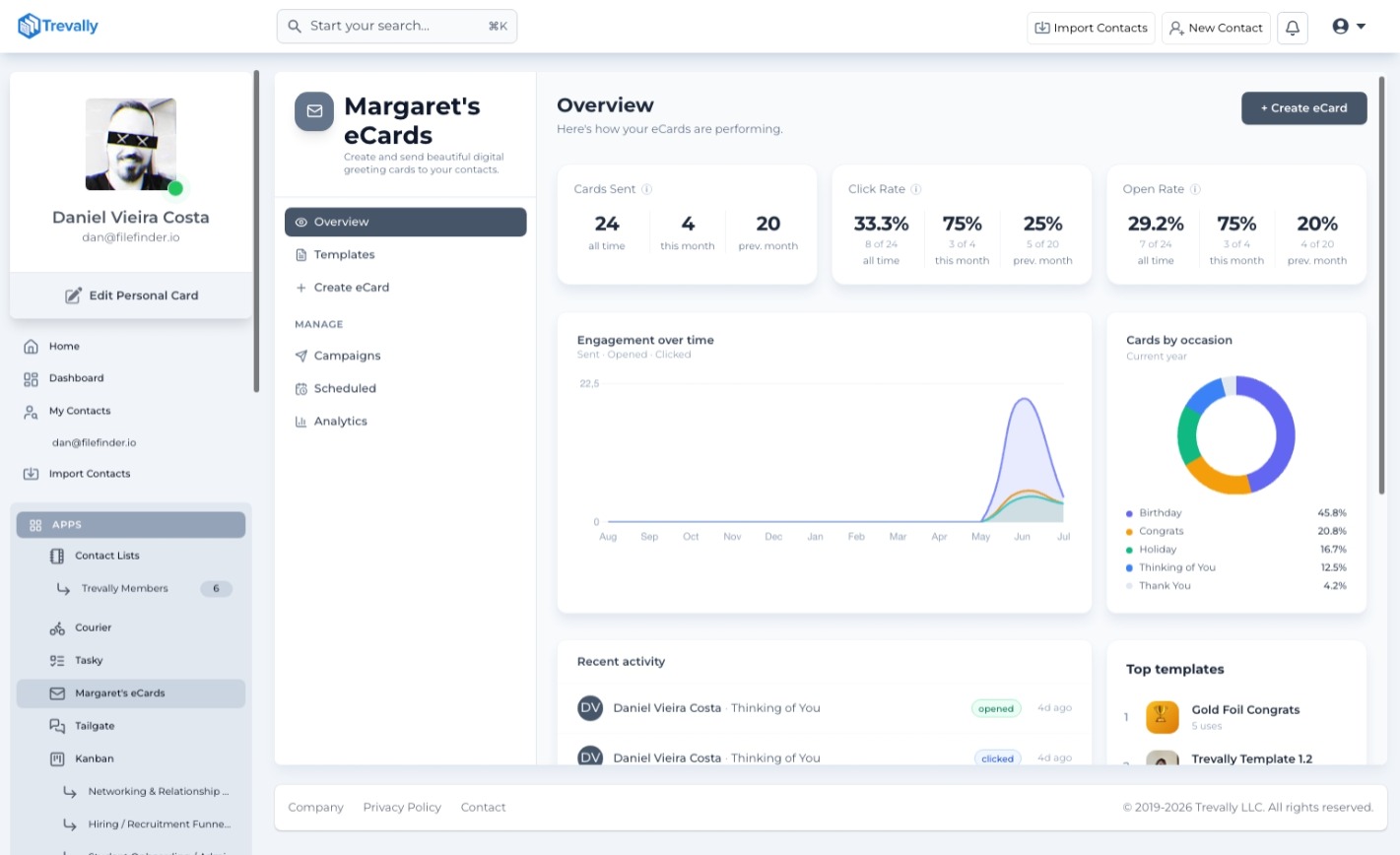This screenshot has height=855, width=1400.
Task: Open the Contact footer link
Action: 483,808
